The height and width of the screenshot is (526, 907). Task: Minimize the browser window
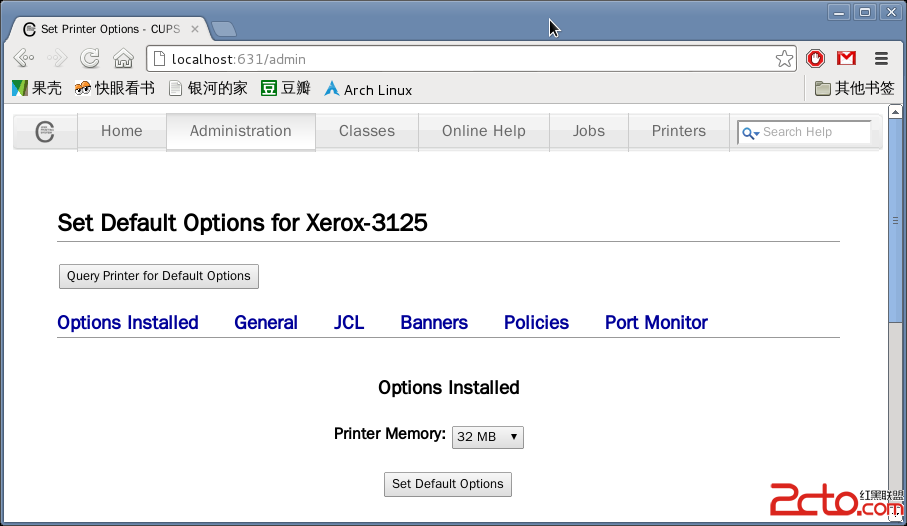pyautogui.click(x=838, y=12)
